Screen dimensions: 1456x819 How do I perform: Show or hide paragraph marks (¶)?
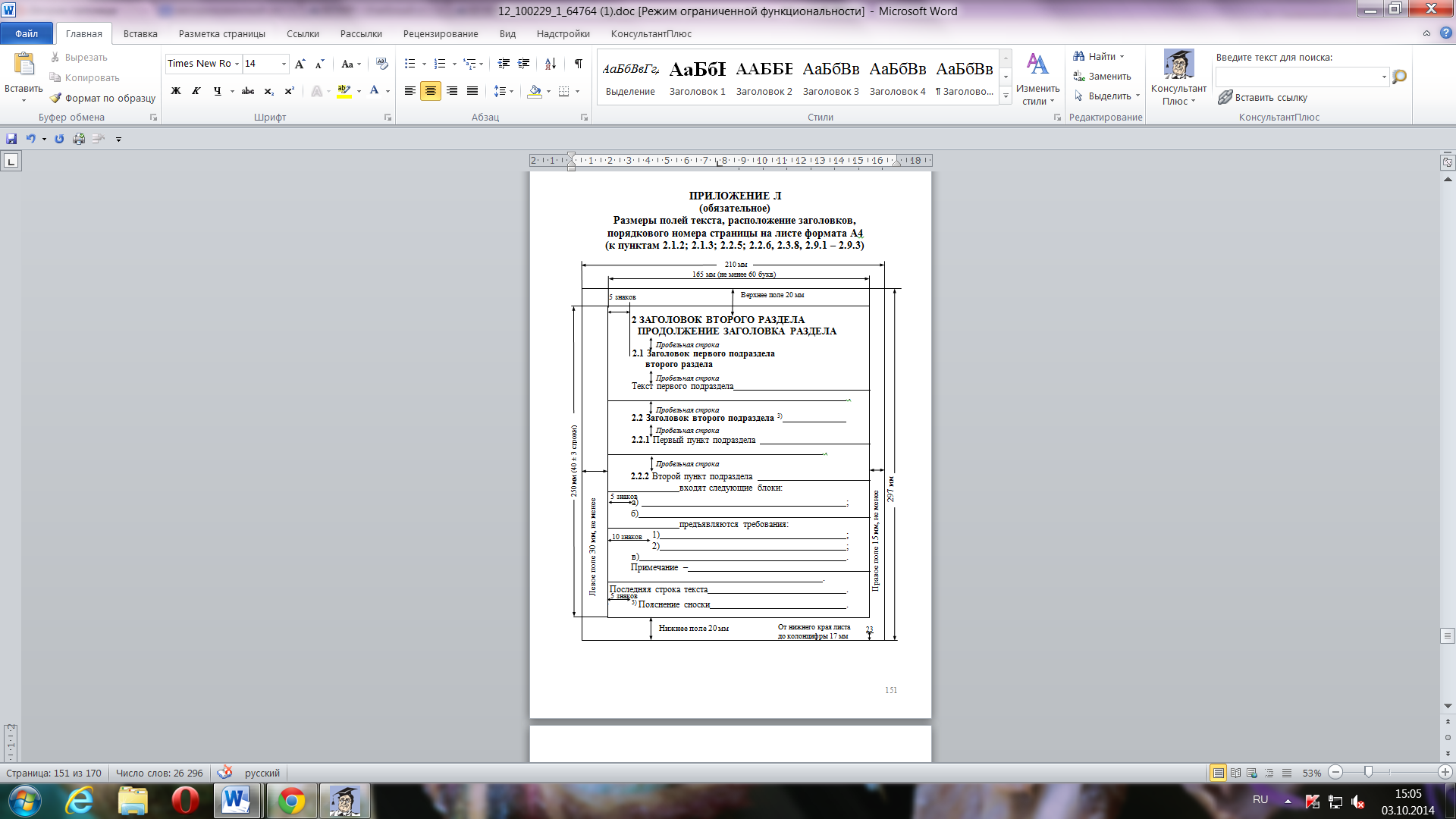pos(579,64)
